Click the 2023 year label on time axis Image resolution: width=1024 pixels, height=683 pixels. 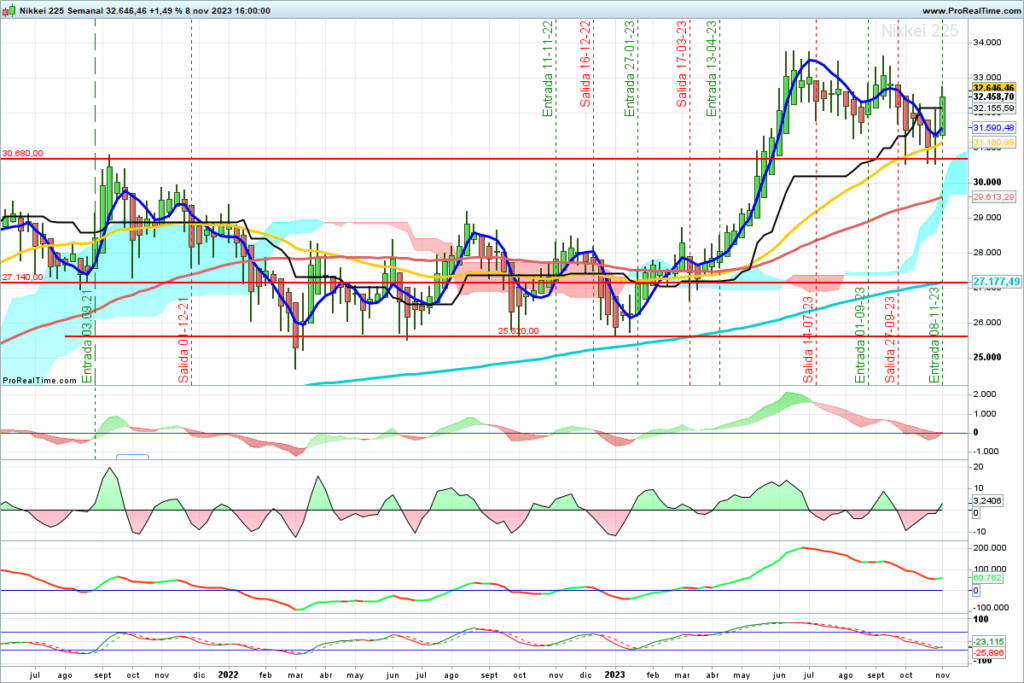[x=614, y=675]
